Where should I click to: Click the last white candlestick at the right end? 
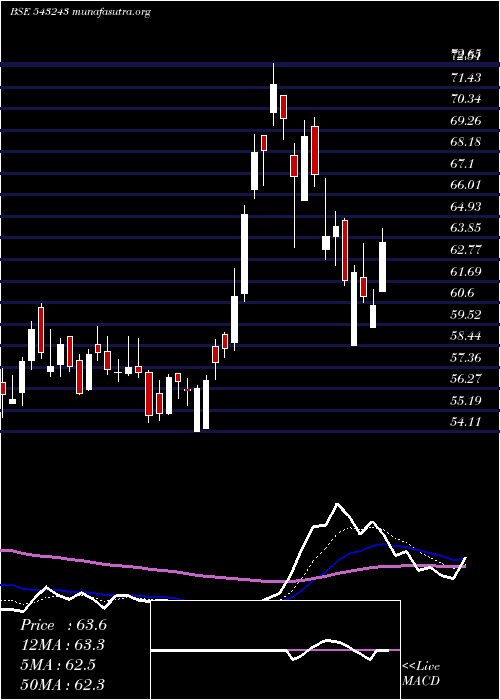[x=383, y=267]
